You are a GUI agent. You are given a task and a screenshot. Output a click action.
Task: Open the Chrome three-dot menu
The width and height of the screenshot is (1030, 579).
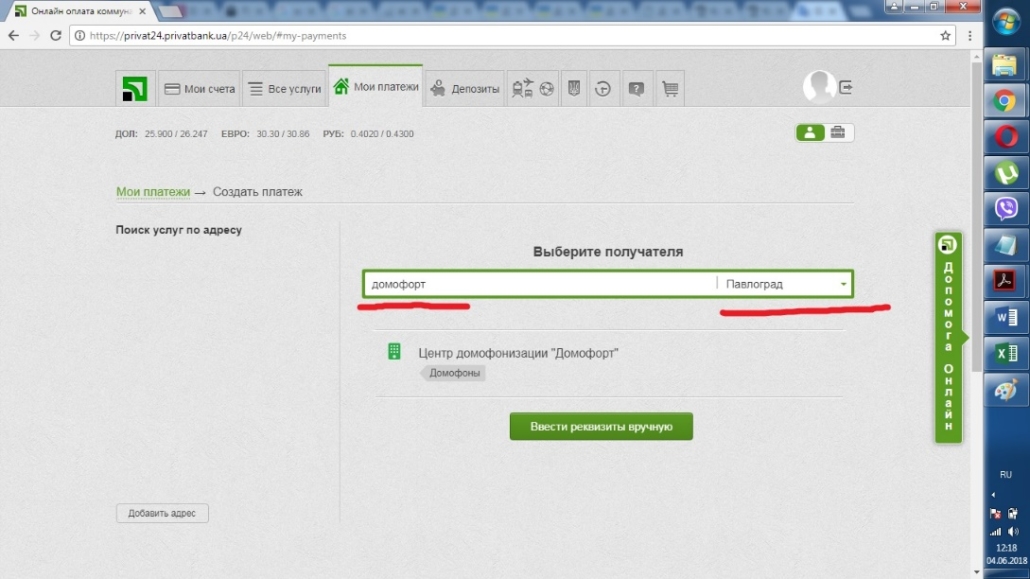[970, 35]
